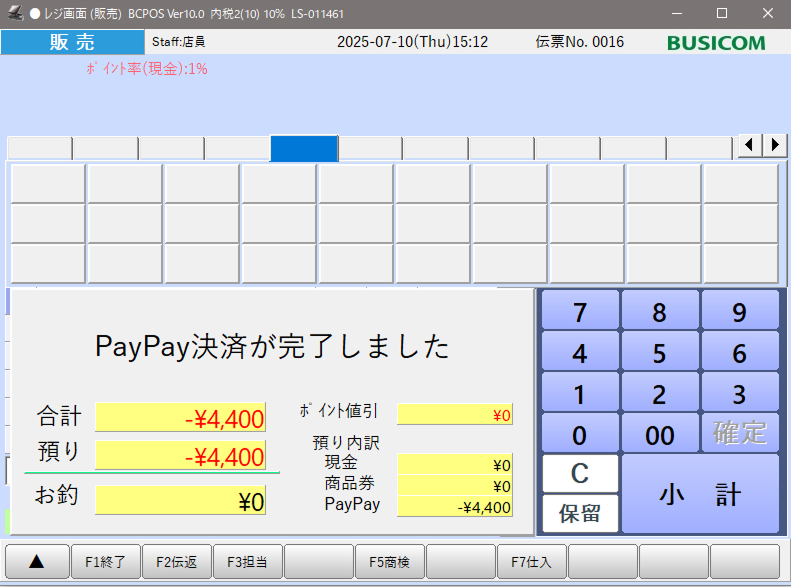
Task: Tap the 00 double-zero key
Action: point(659,434)
